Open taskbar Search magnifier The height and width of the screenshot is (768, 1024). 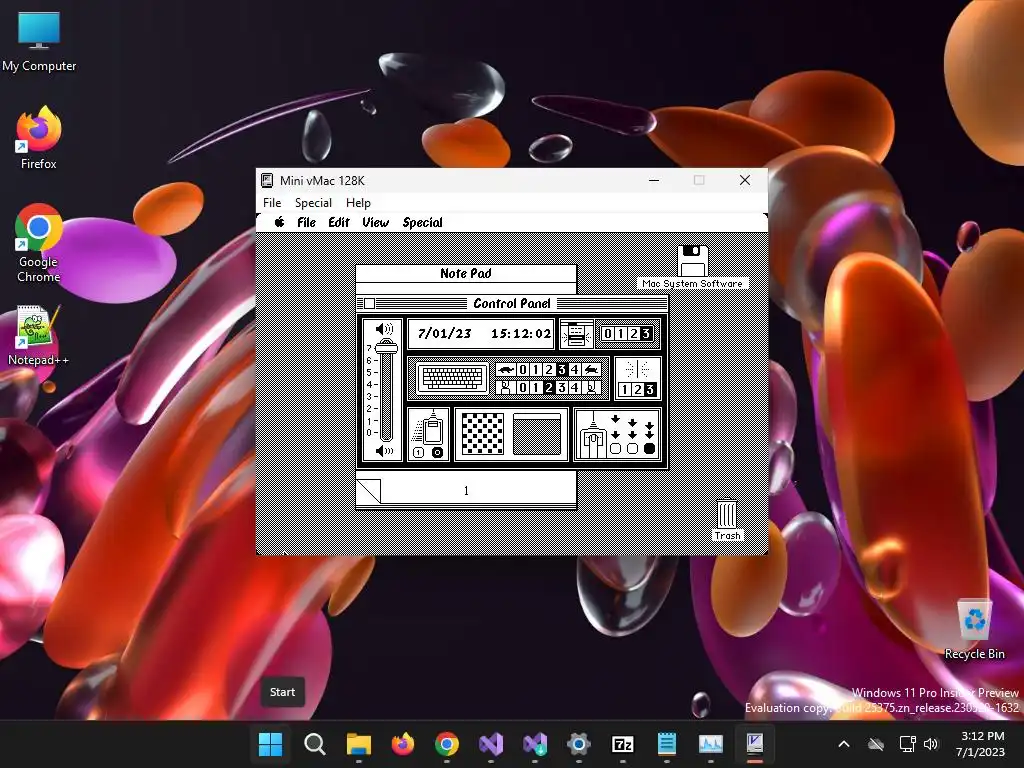315,744
